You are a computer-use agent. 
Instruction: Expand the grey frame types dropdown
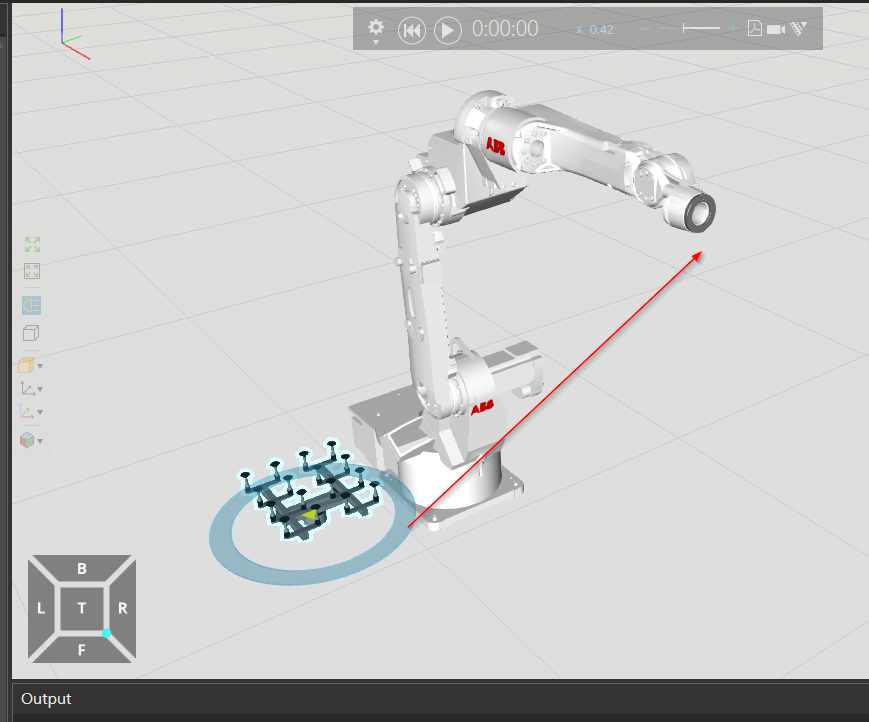tap(40, 390)
